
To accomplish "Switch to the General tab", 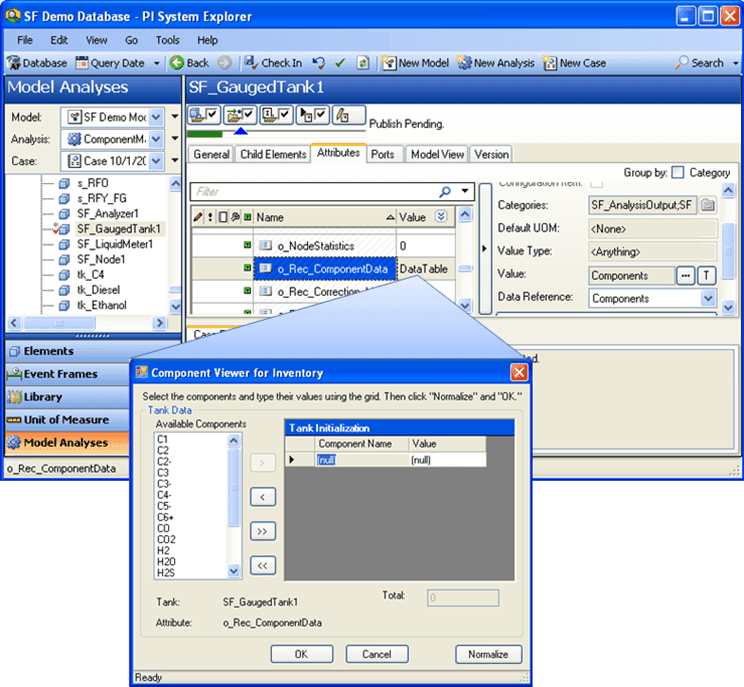I will click(211, 155).
